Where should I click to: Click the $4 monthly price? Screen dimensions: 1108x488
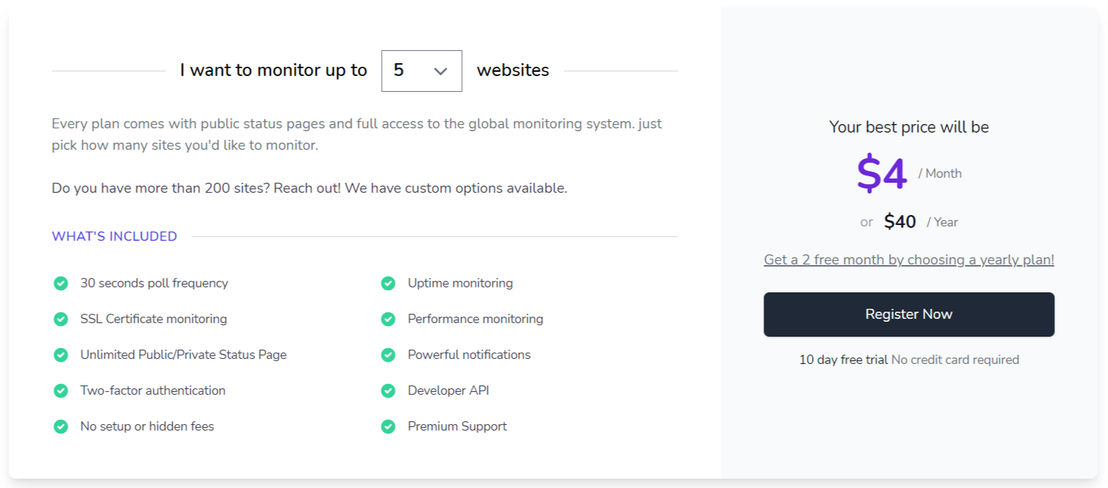pos(882,173)
